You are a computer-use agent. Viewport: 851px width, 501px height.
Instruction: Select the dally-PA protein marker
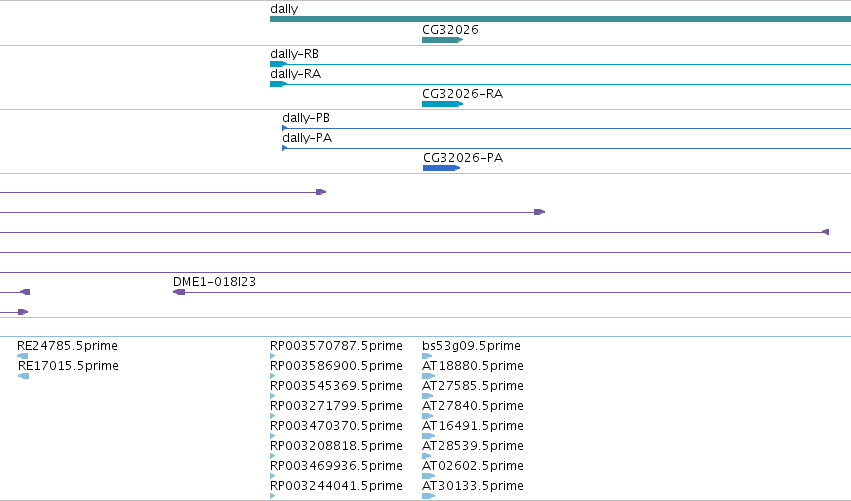(284, 148)
